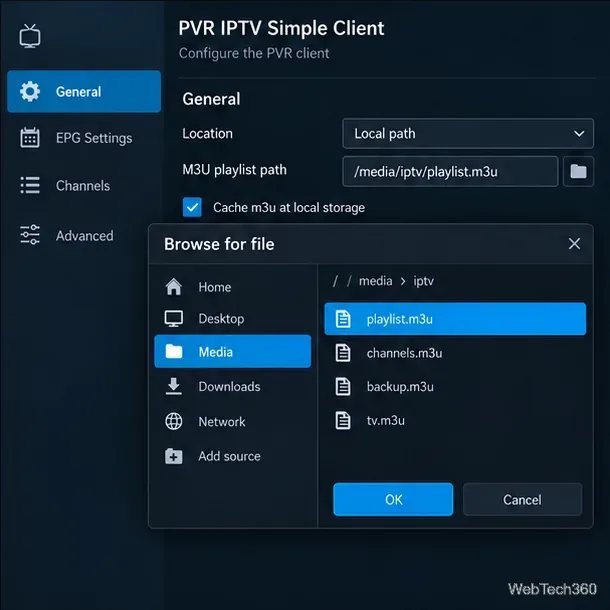Toggle Cache m3u at local storage checkbox
Image resolution: width=610 pixels, height=610 pixels.
(x=192, y=207)
